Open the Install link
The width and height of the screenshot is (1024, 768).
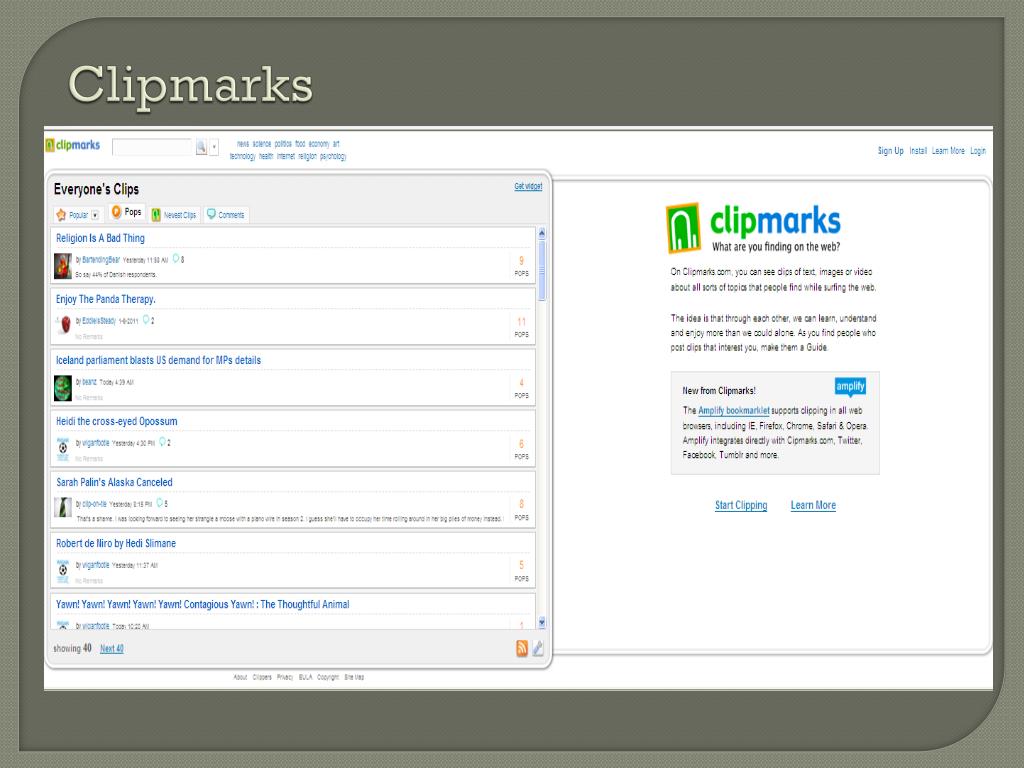coord(918,151)
